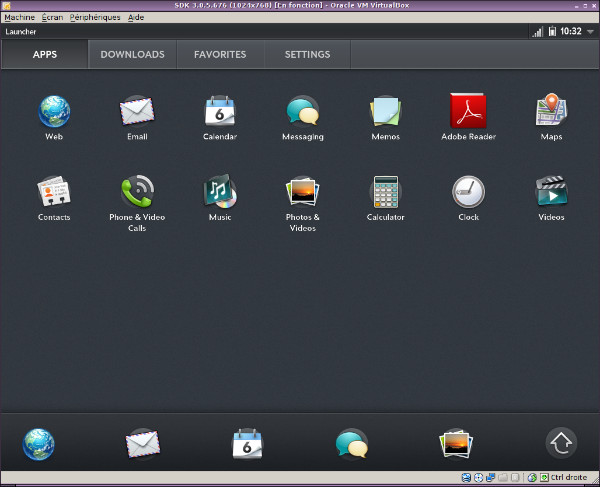Launch the Videos app
The image size is (600, 487).
coord(551,198)
